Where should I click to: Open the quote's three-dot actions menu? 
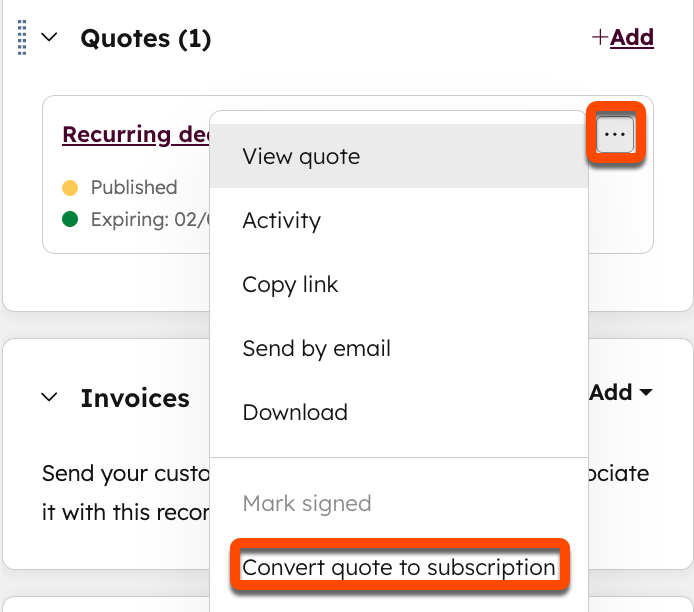(x=615, y=134)
